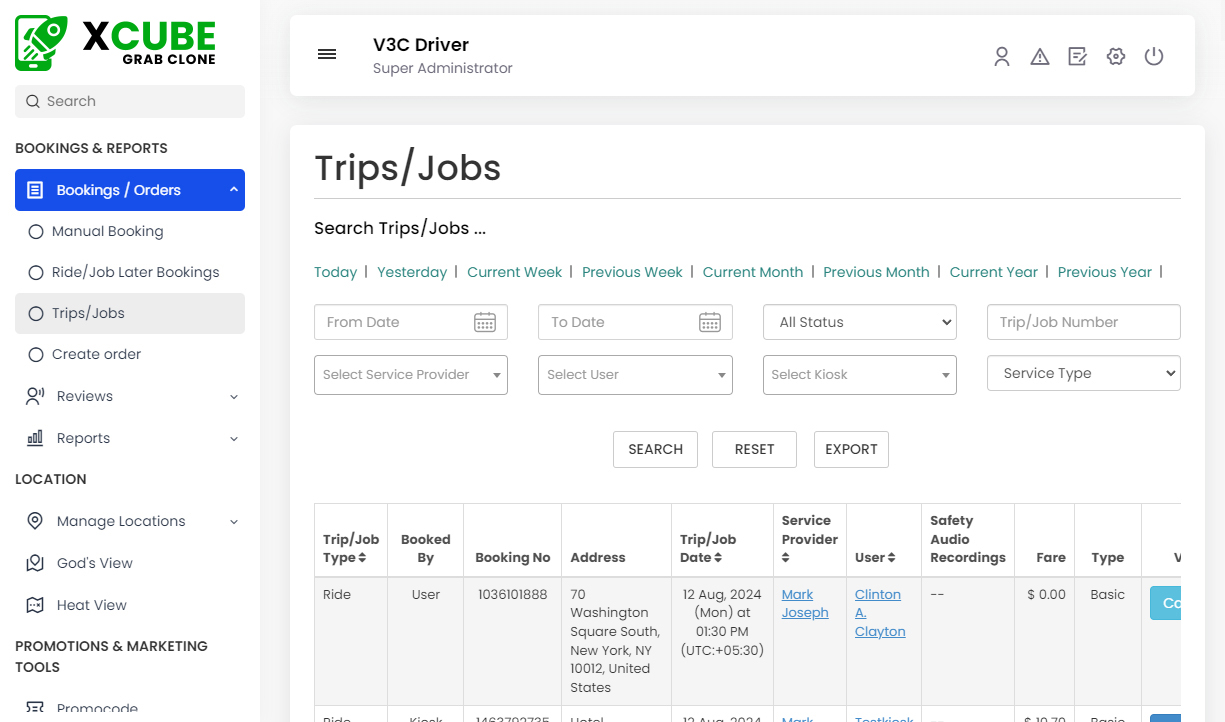This screenshot has height=722, width=1225.
Task: Click the EXPORT button
Action: (x=851, y=449)
